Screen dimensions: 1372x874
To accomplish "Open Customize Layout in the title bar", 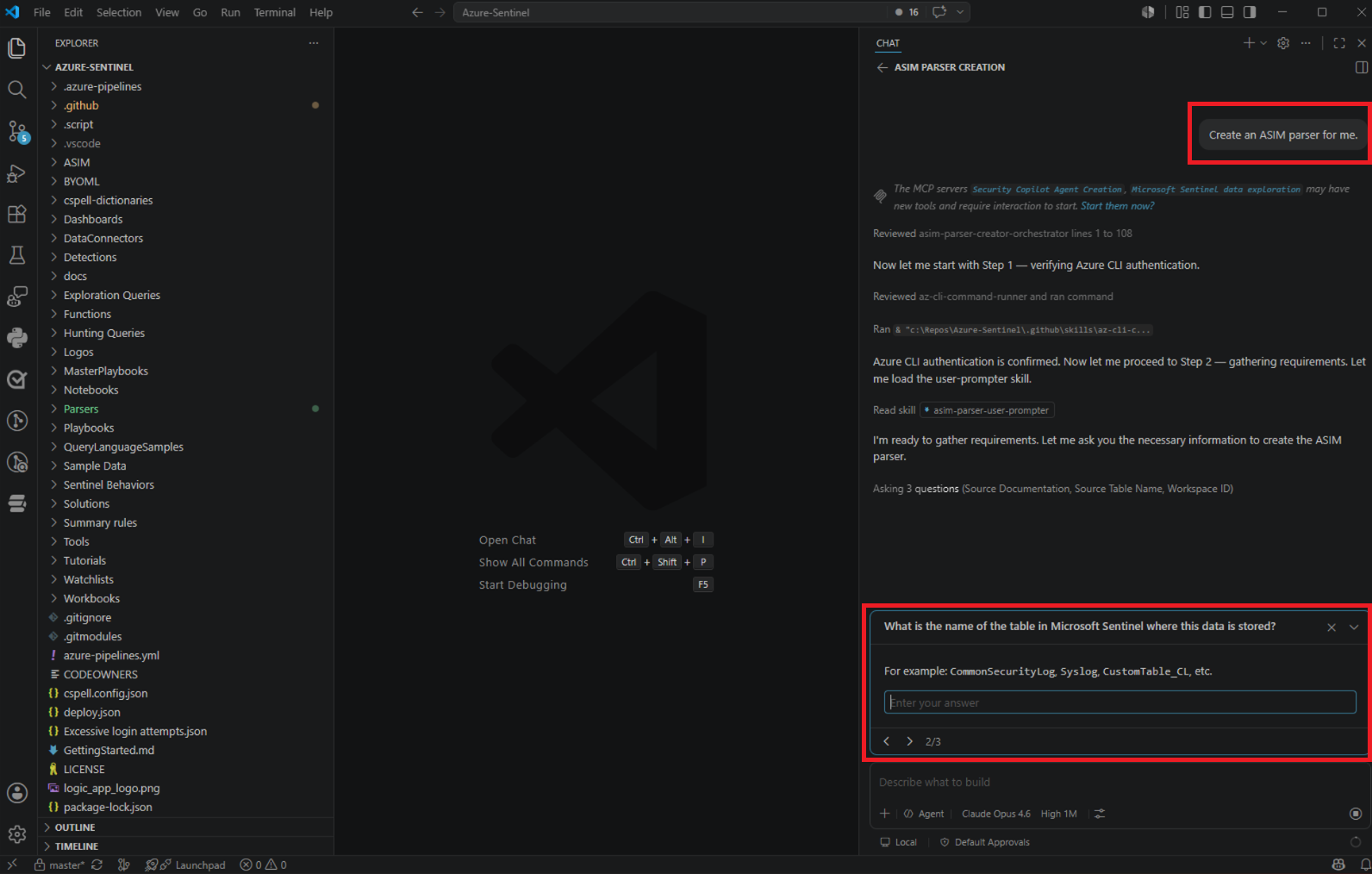I will (x=1182, y=12).
